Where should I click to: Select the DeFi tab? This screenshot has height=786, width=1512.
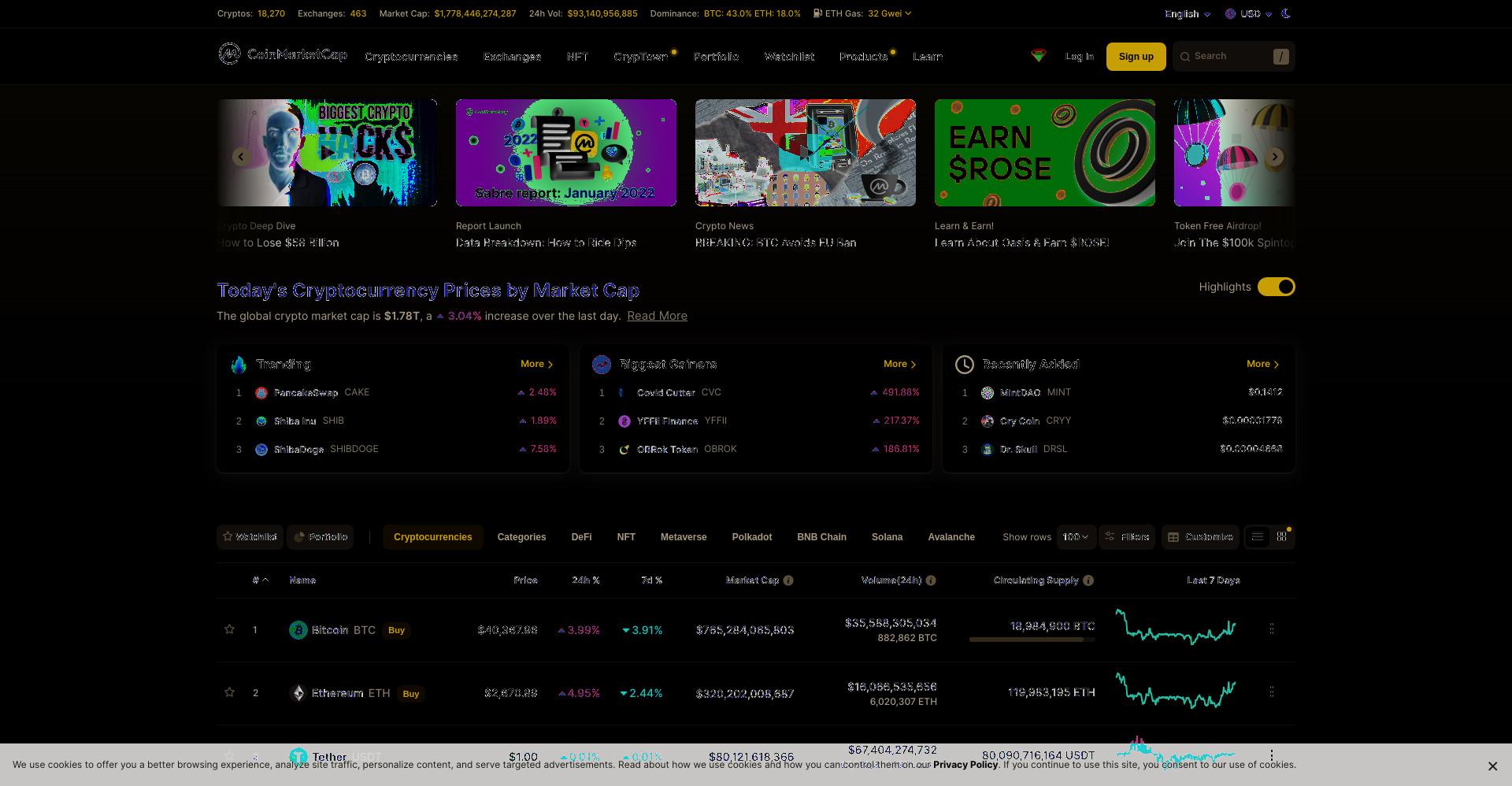click(x=581, y=537)
